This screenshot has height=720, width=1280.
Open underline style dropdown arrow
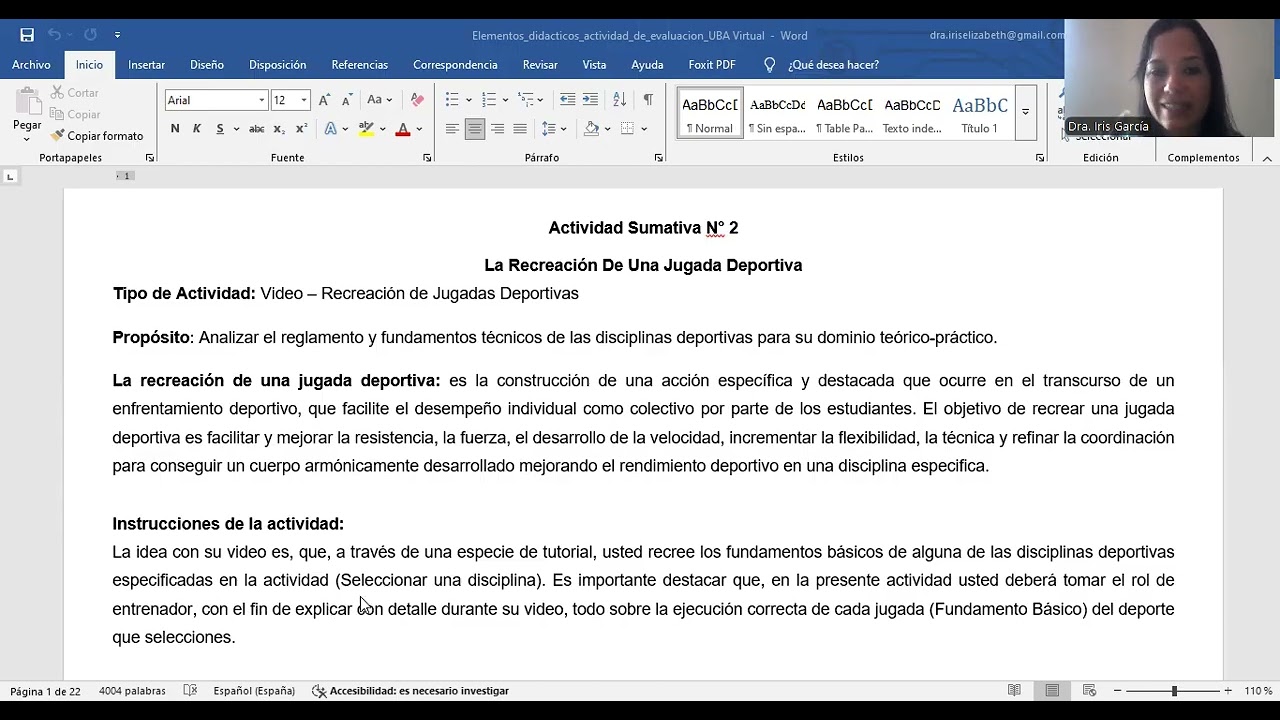point(236,128)
